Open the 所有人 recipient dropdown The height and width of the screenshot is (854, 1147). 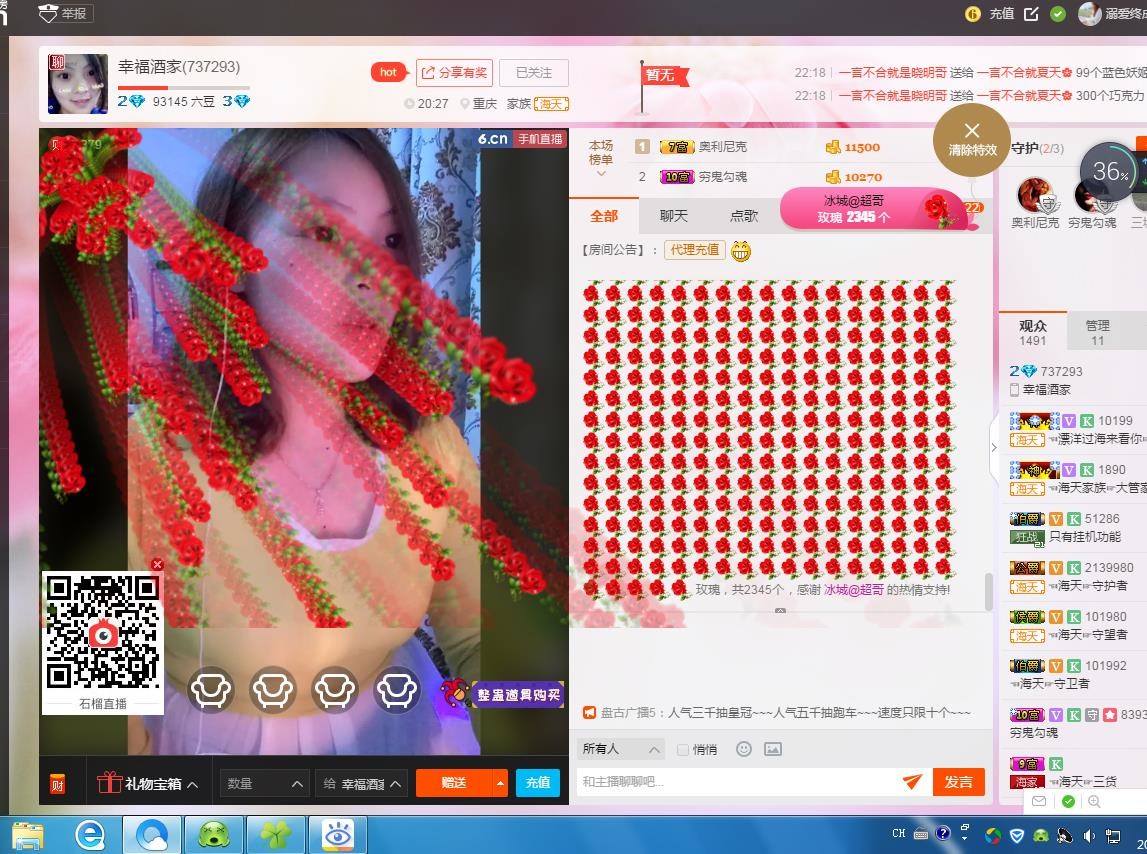[620, 749]
